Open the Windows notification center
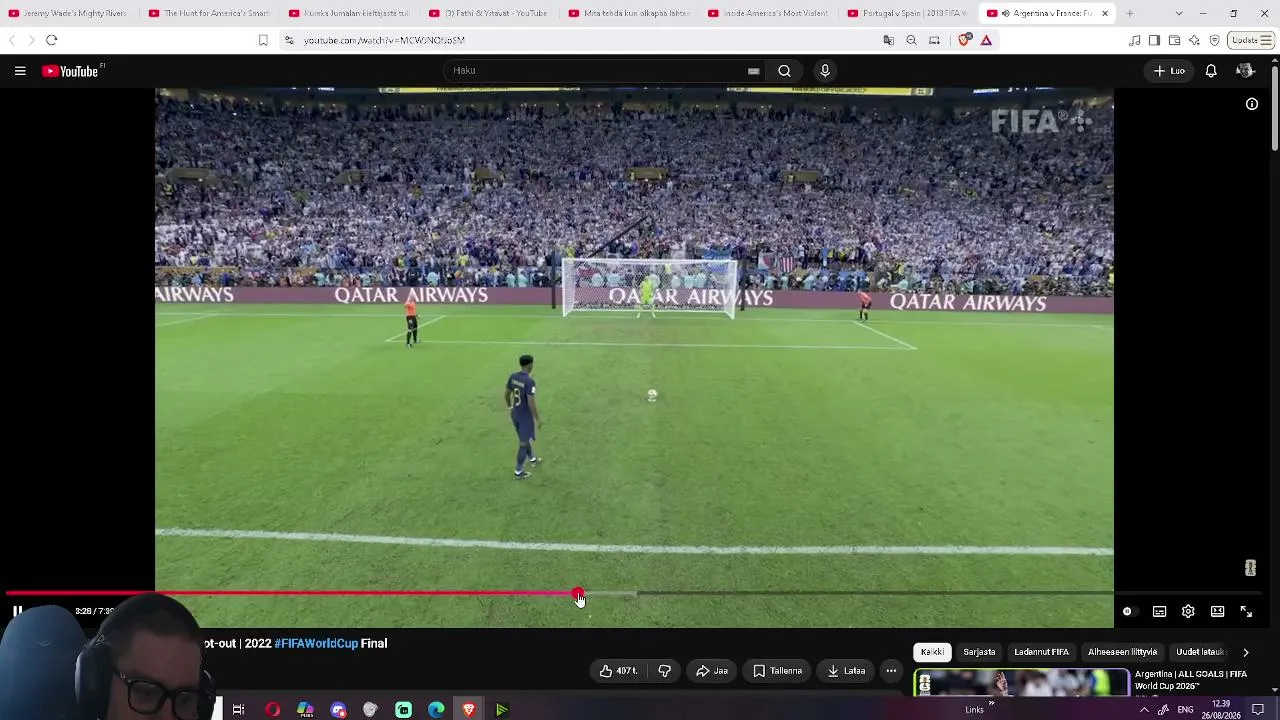 click(x=1258, y=710)
